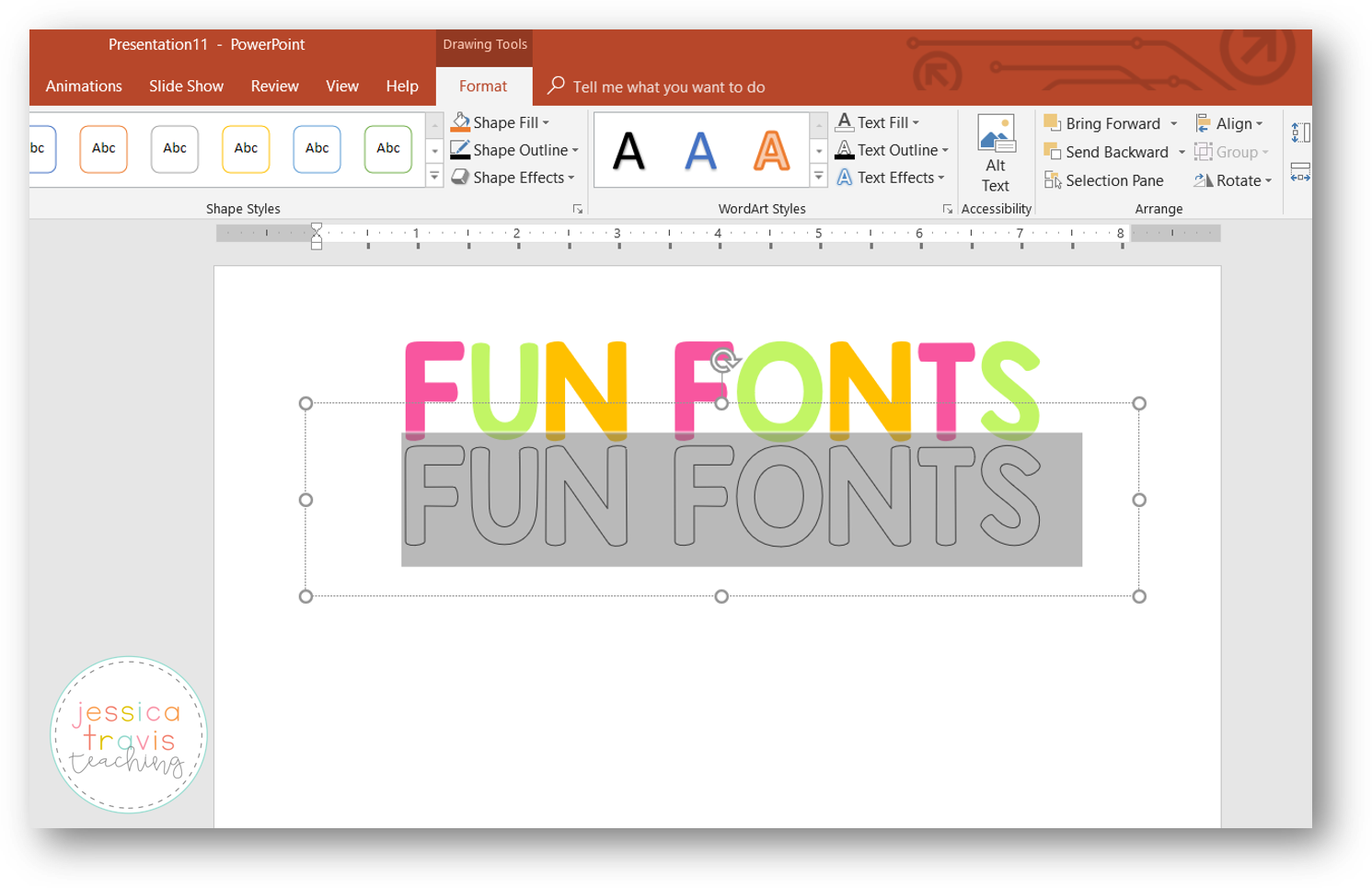
Task: Go to next row in Shape Styles gallery
Action: [434, 150]
